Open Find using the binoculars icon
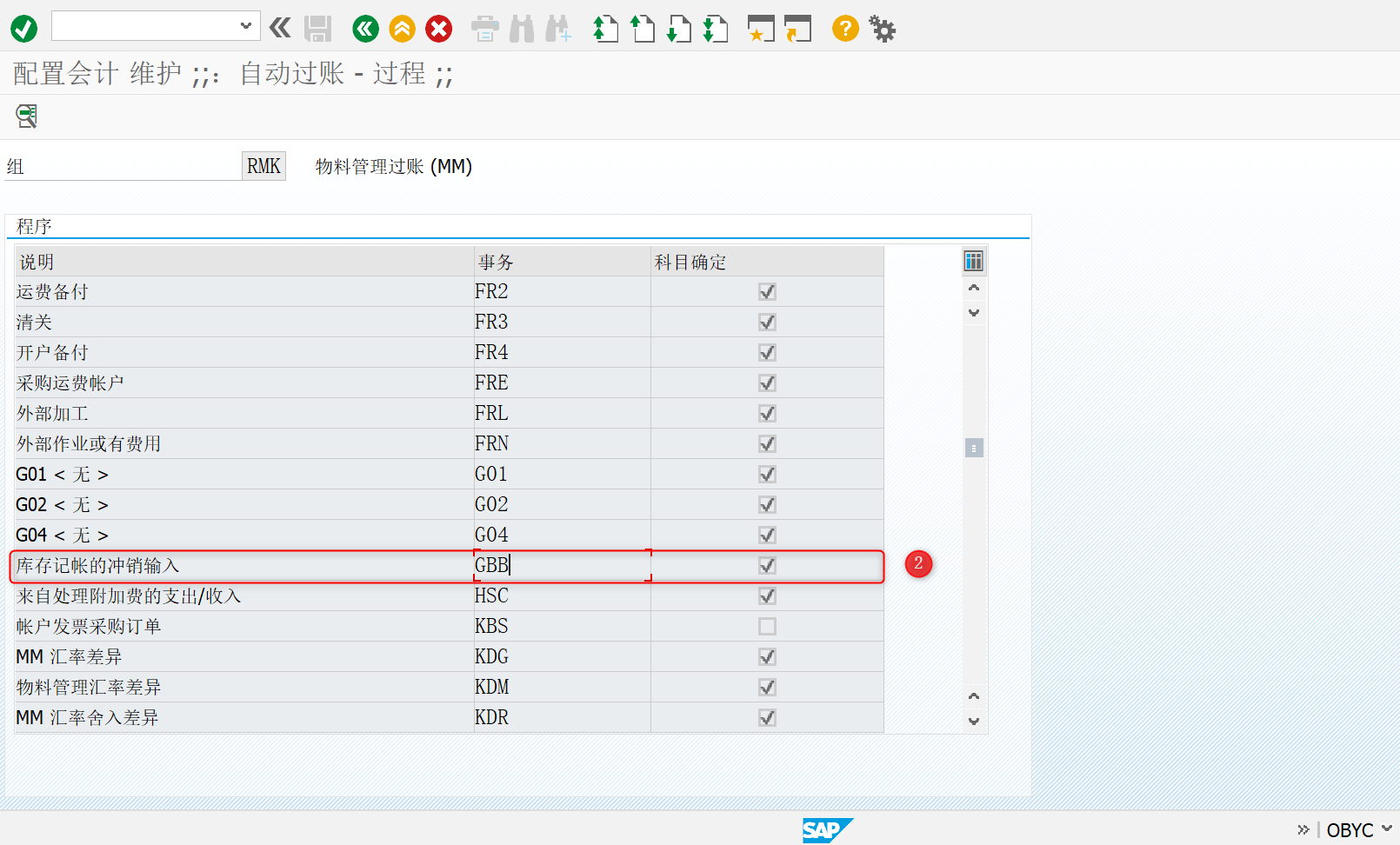 [x=521, y=28]
